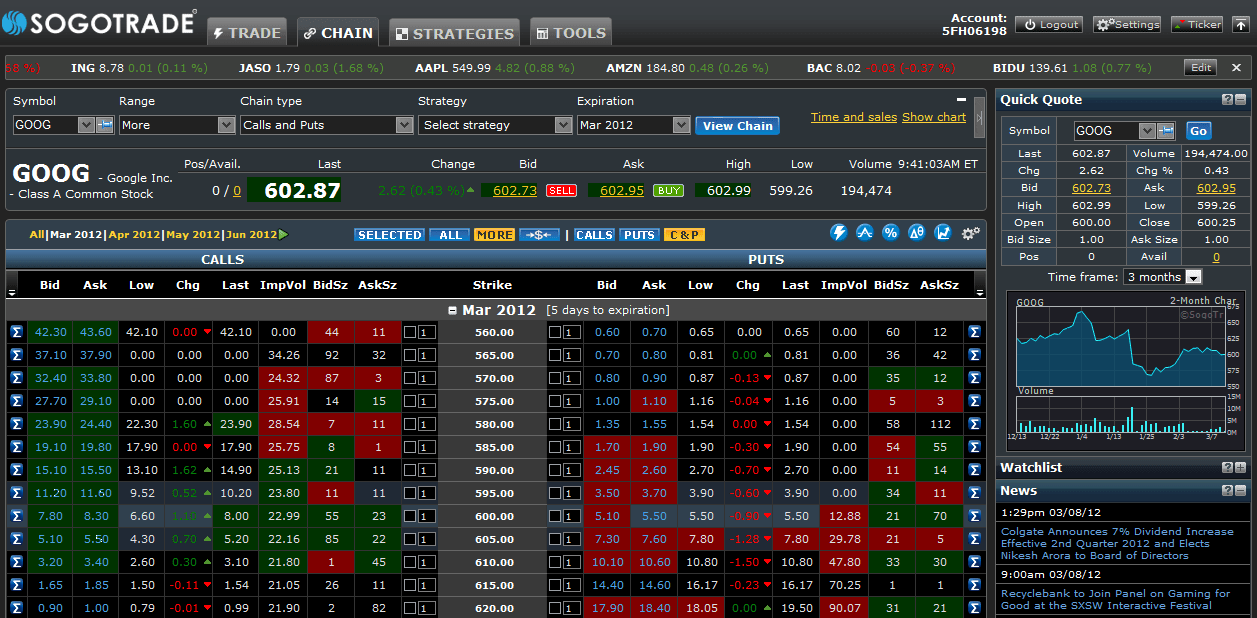Check the call checkbox for 600.00 strike
The width and height of the screenshot is (1257, 618).
click(x=409, y=516)
